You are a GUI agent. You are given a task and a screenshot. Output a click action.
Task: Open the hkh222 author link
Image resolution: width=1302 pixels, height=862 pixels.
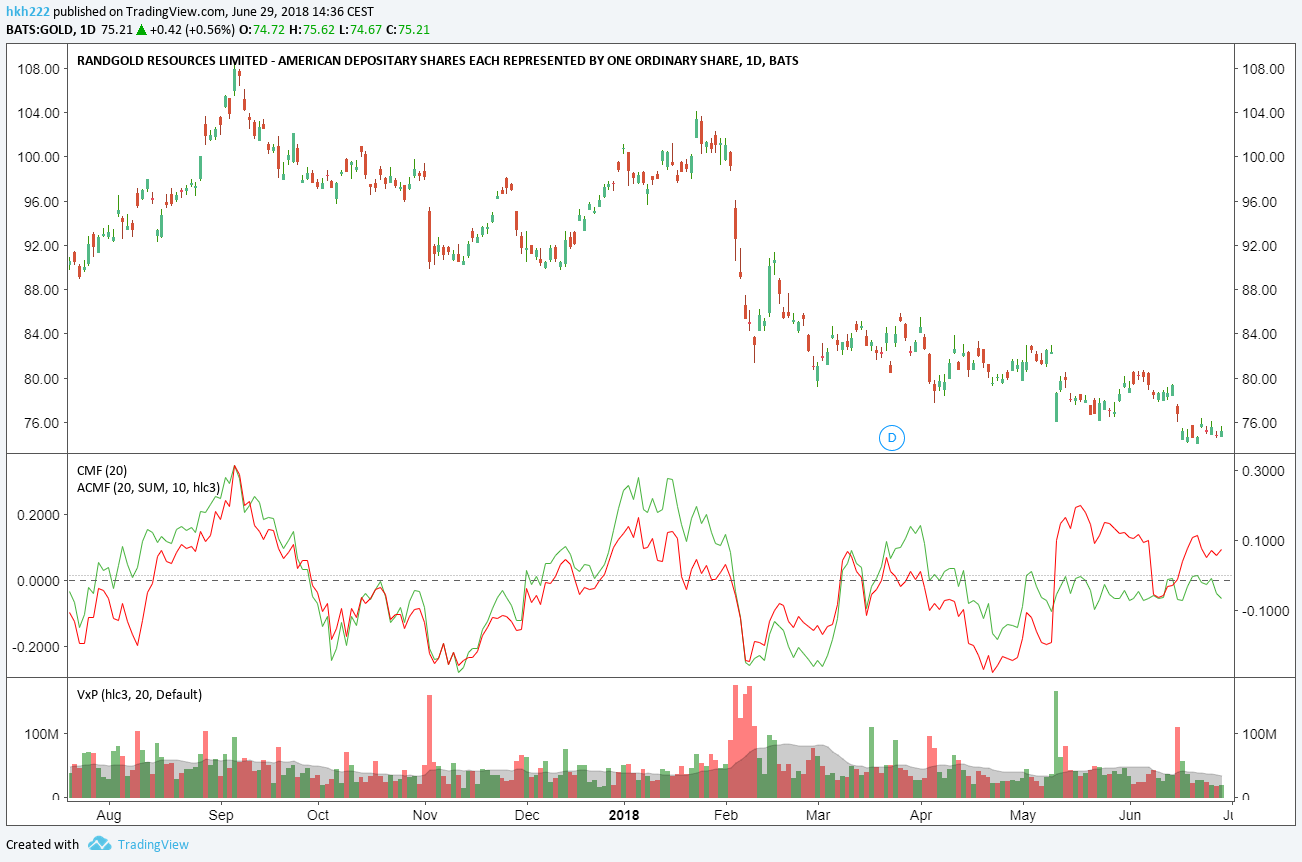28,10
